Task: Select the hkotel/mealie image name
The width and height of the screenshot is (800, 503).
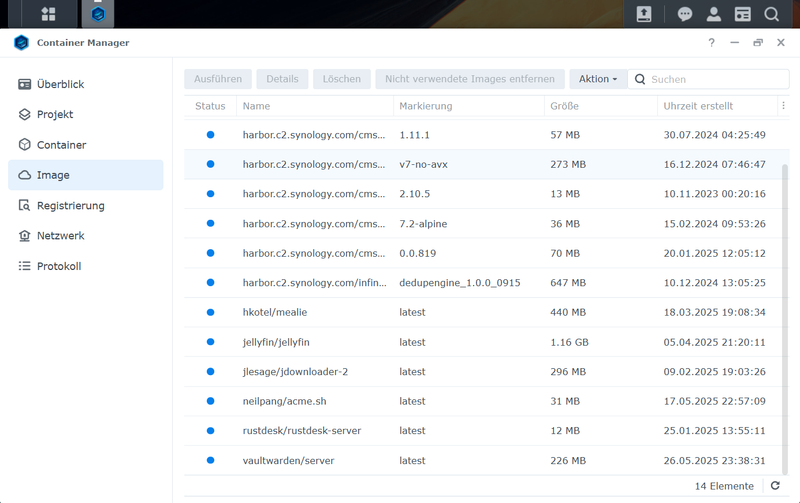Action: tap(275, 312)
